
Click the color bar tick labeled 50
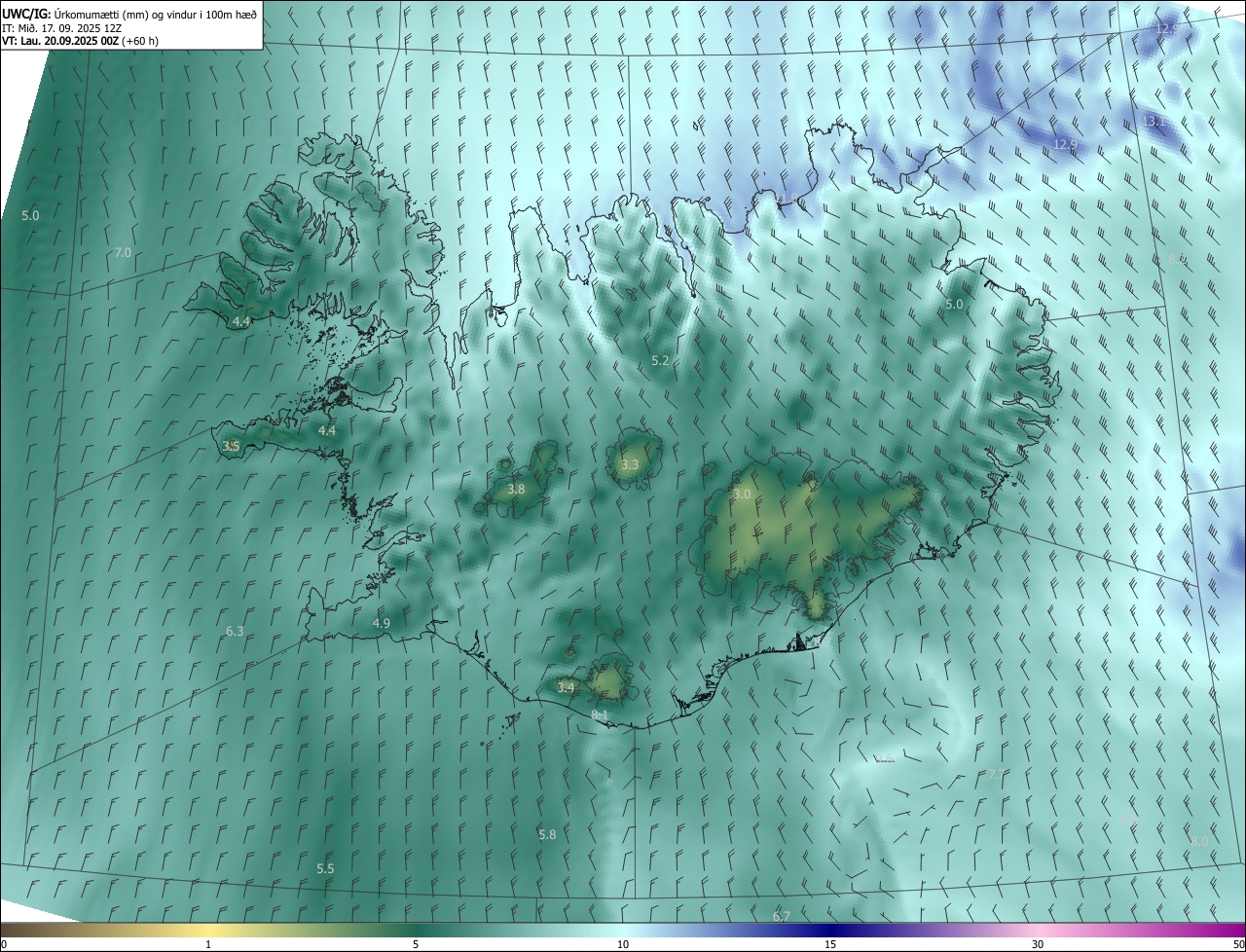pos(1238,944)
